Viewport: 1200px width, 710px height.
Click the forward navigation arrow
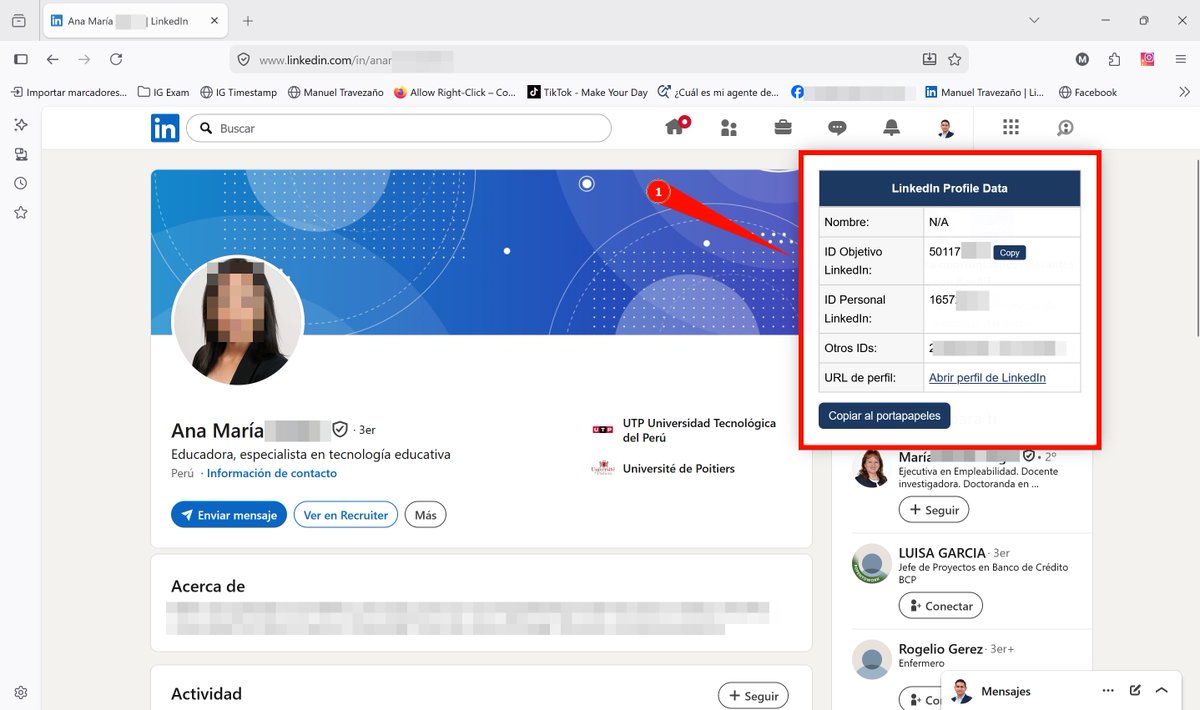coord(84,60)
